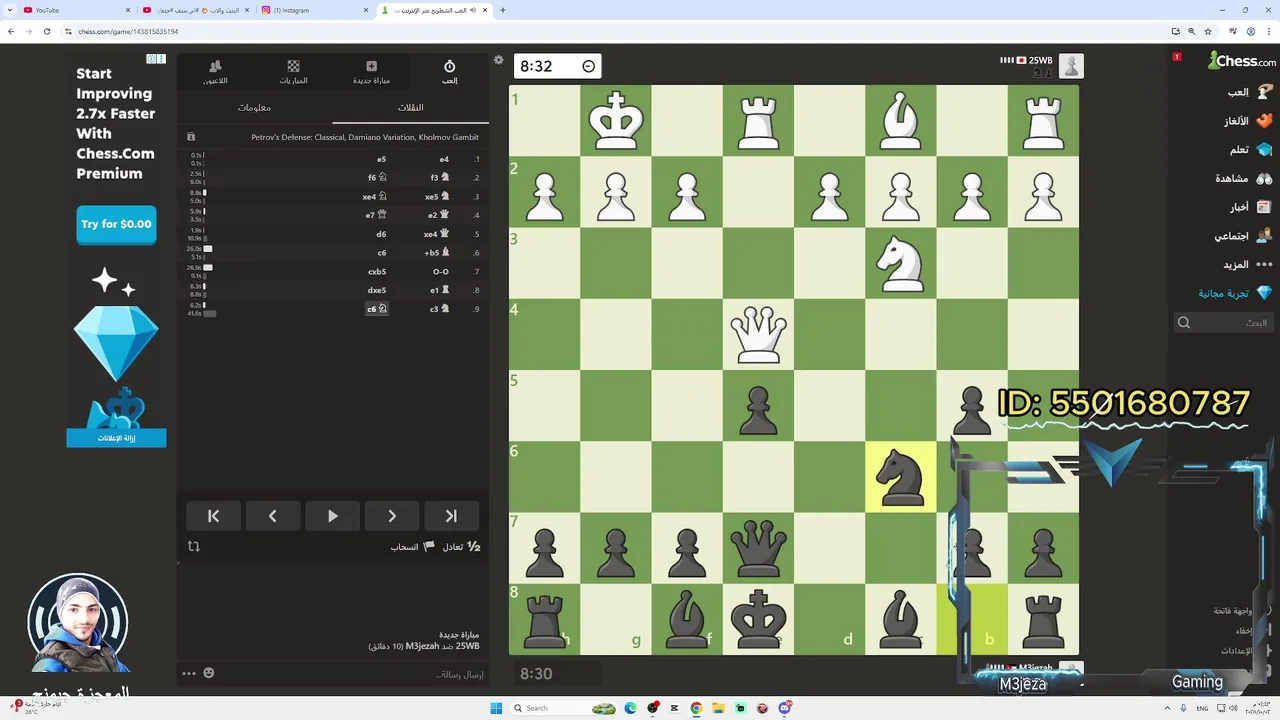Click remove ads (إزالة الإعلانات) button

click(x=116, y=438)
